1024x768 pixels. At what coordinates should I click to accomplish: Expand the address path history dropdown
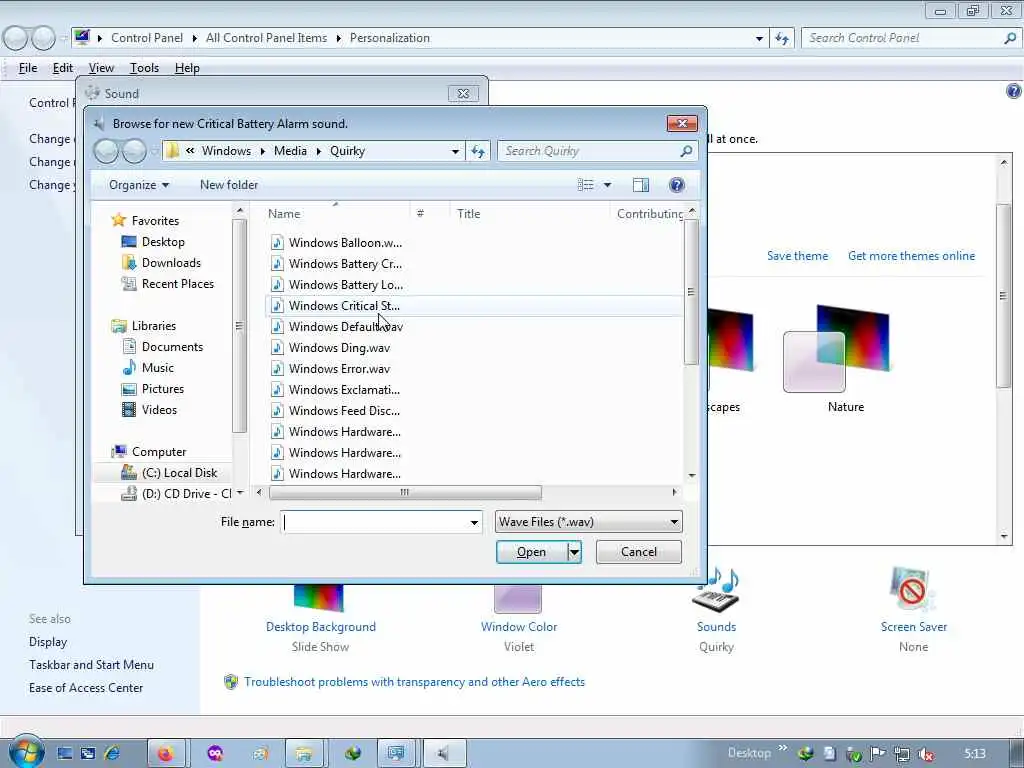455,151
